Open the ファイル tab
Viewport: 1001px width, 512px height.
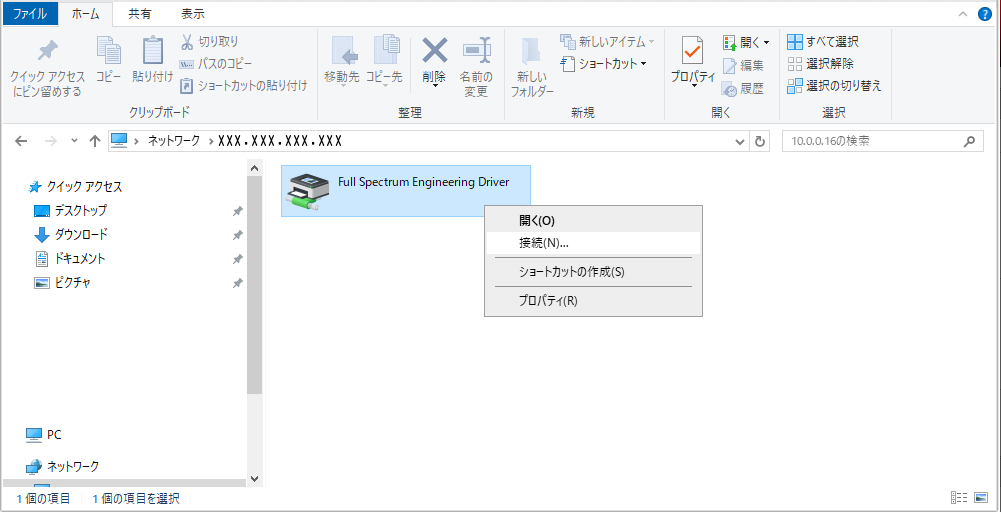click(x=29, y=13)
